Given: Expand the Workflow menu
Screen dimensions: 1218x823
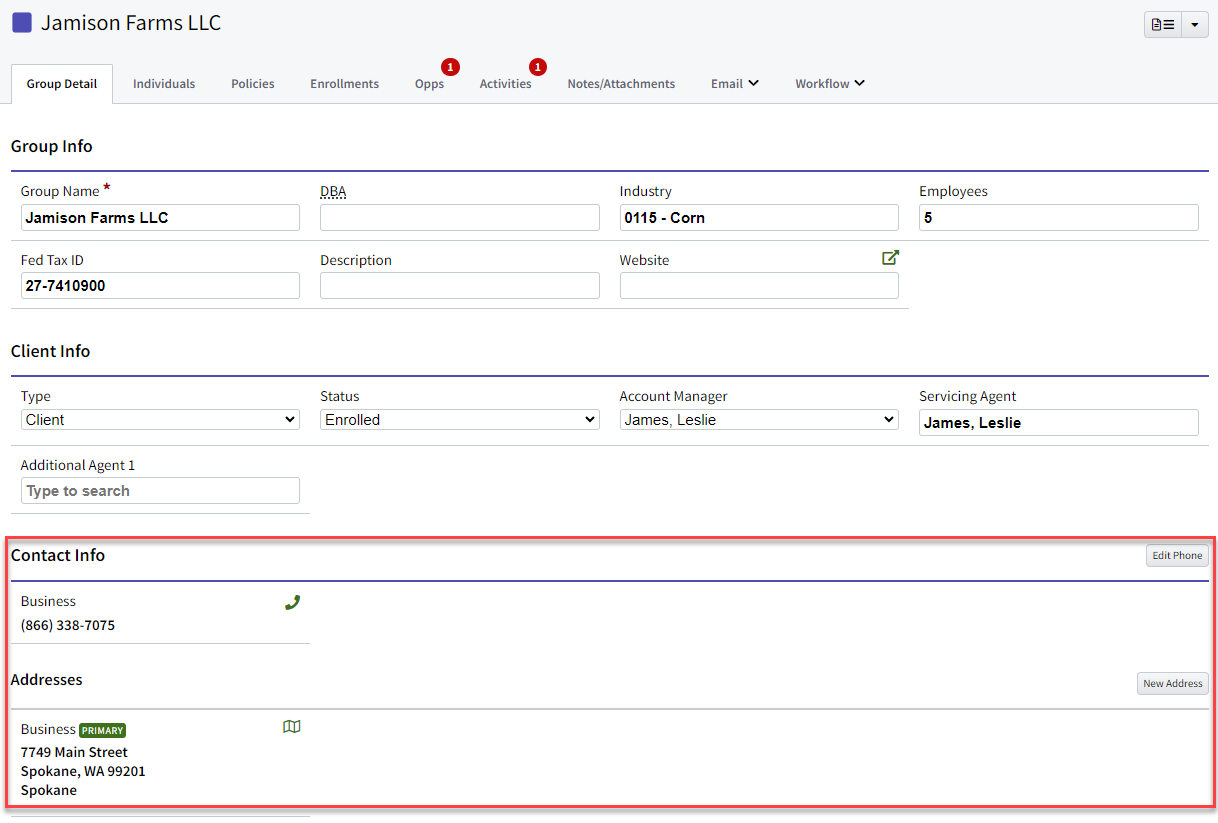Looking at the screenshot, I should [829, 83].
